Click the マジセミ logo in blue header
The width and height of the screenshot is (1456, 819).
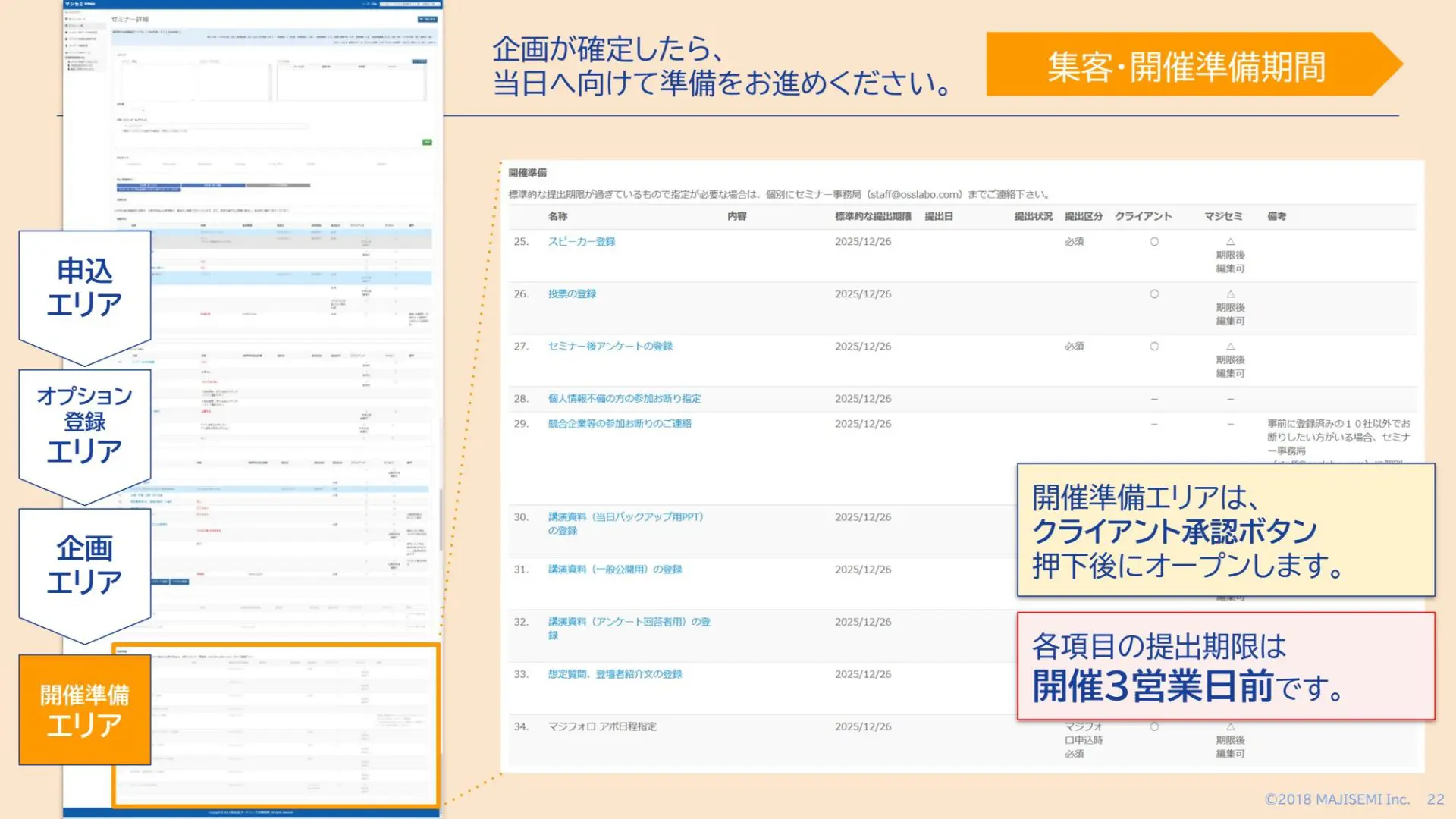point(76,4)
